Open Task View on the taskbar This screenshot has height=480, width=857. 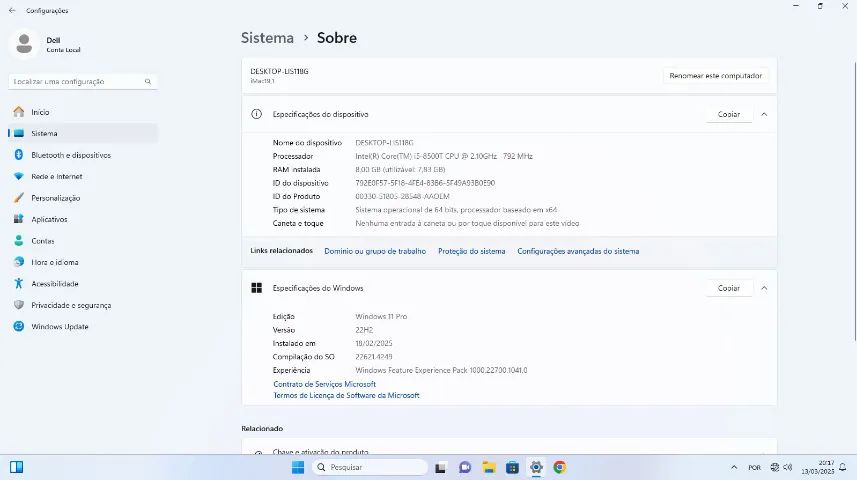coord(441,467)
